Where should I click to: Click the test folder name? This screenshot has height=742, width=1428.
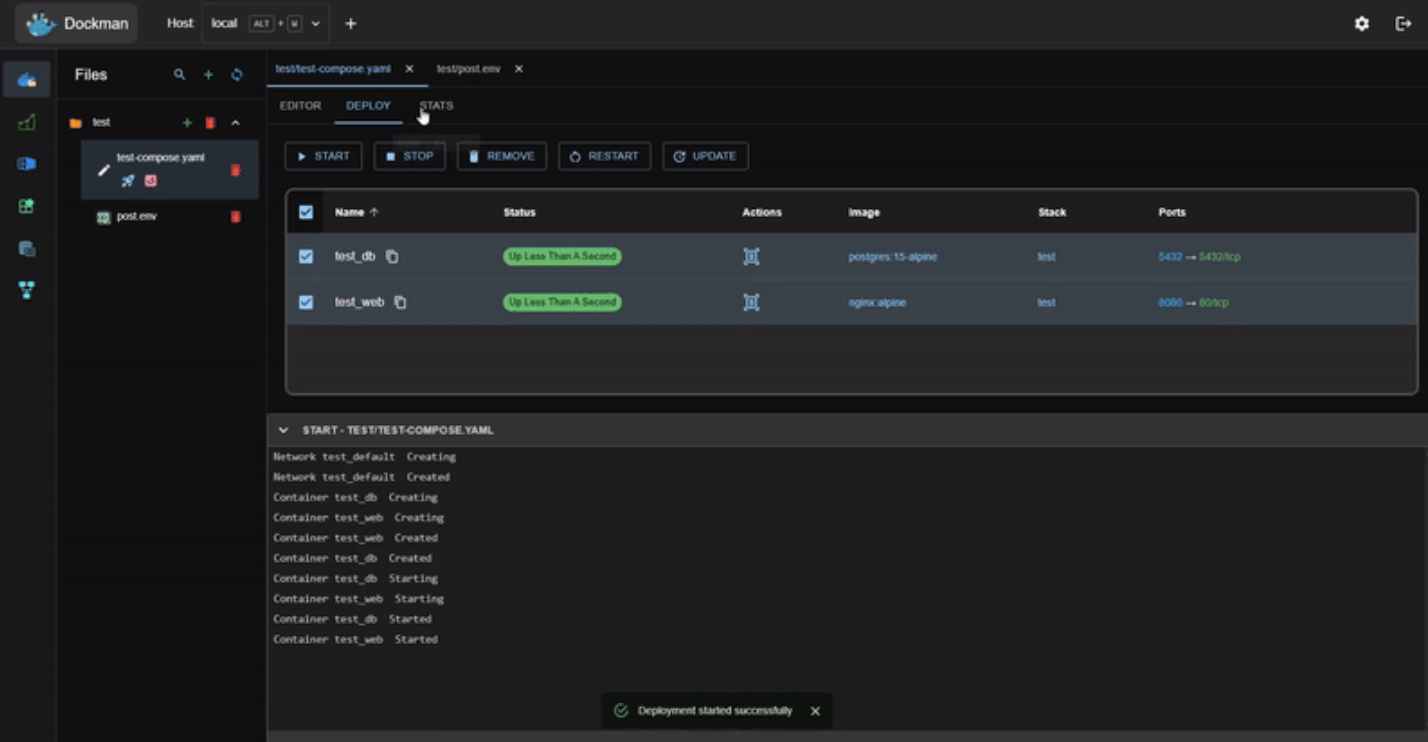[x=101, y=122]
